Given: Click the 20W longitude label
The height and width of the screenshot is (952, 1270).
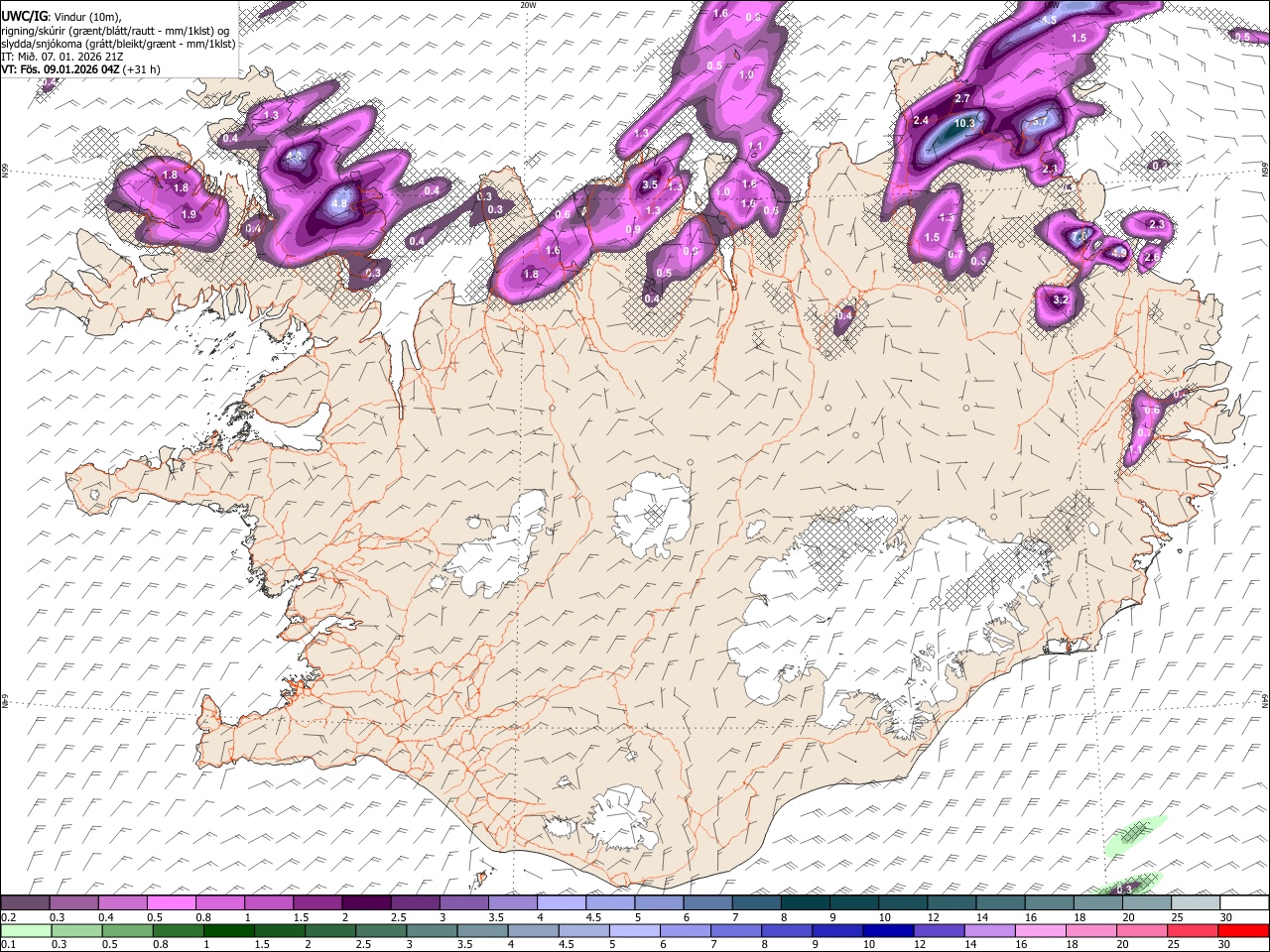Looking at the screenshot, I should (528, 5).
